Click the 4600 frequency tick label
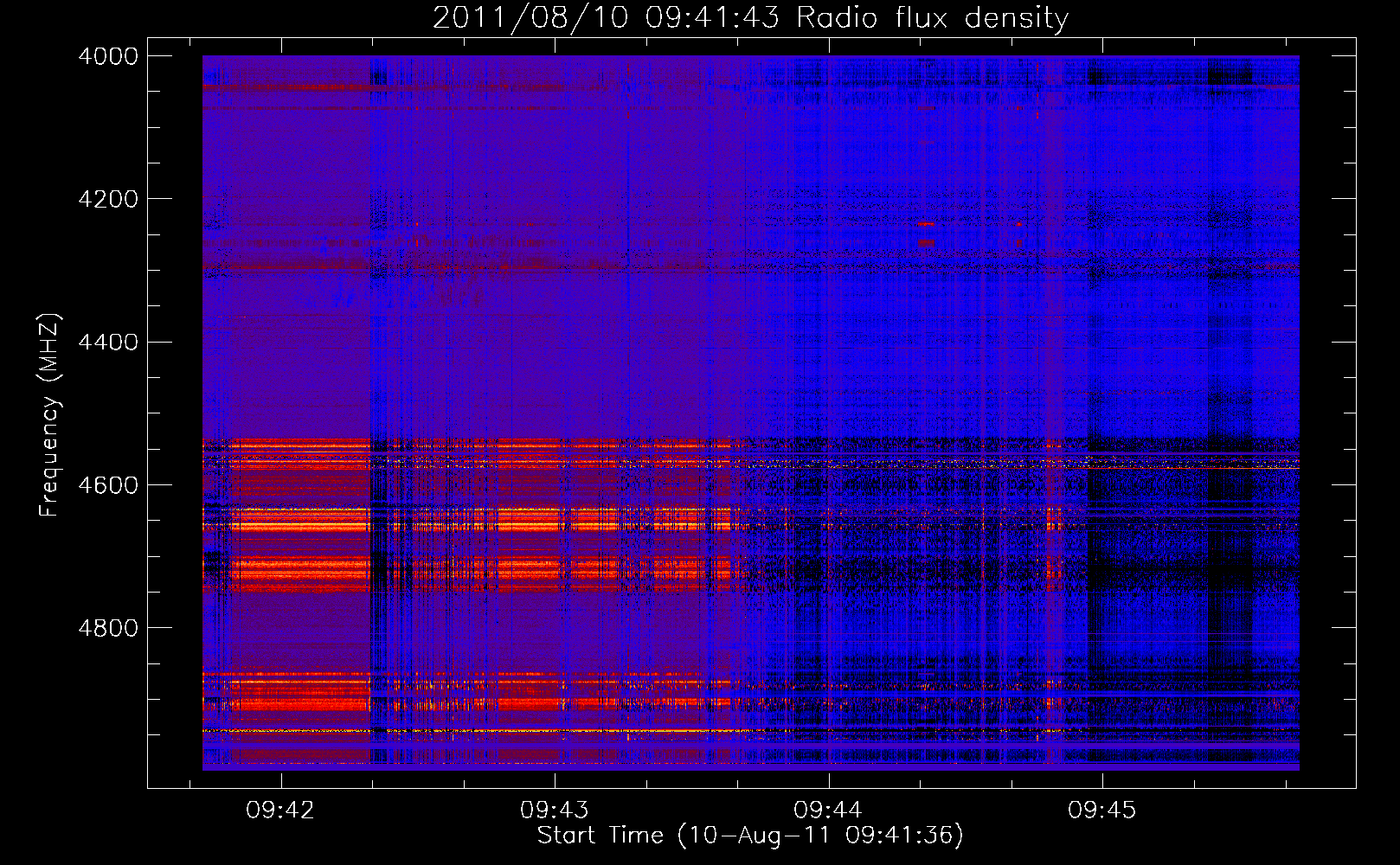The height and width of the screenshot is (865, 1400). point(108,484)
